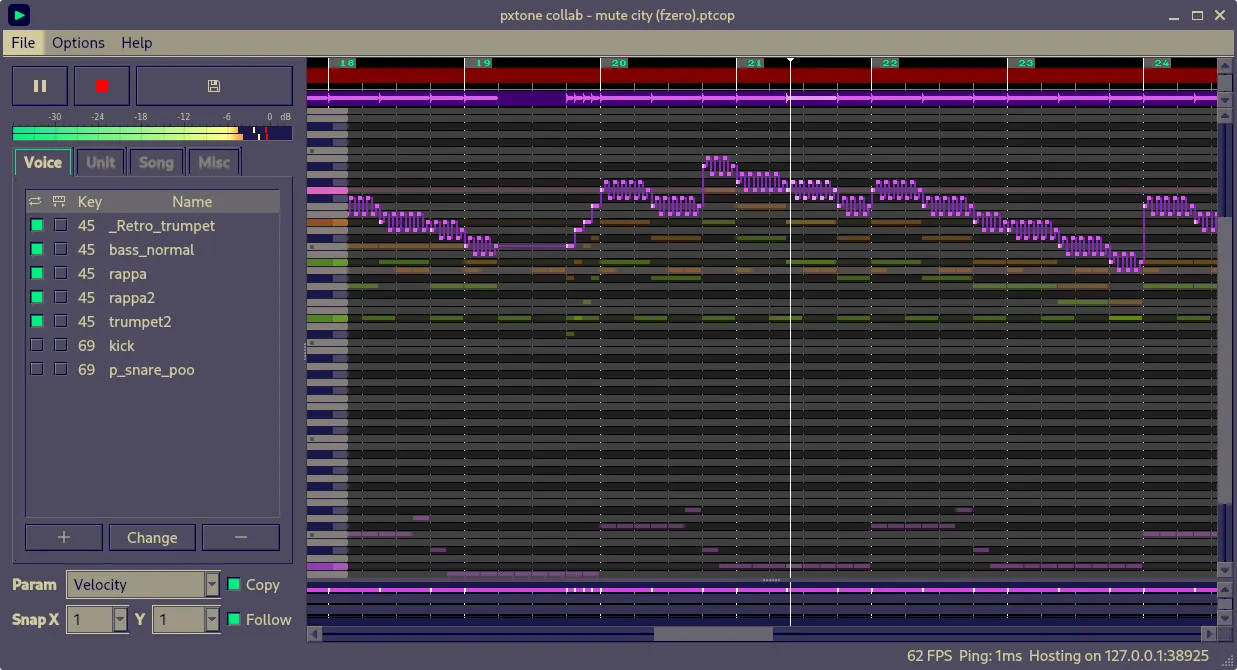Image resolution: width=1237 pixels, height=670 pixels.
Task: Select the trumpet2 voice name
Action: pyautogui.click(x=140, y=321)
